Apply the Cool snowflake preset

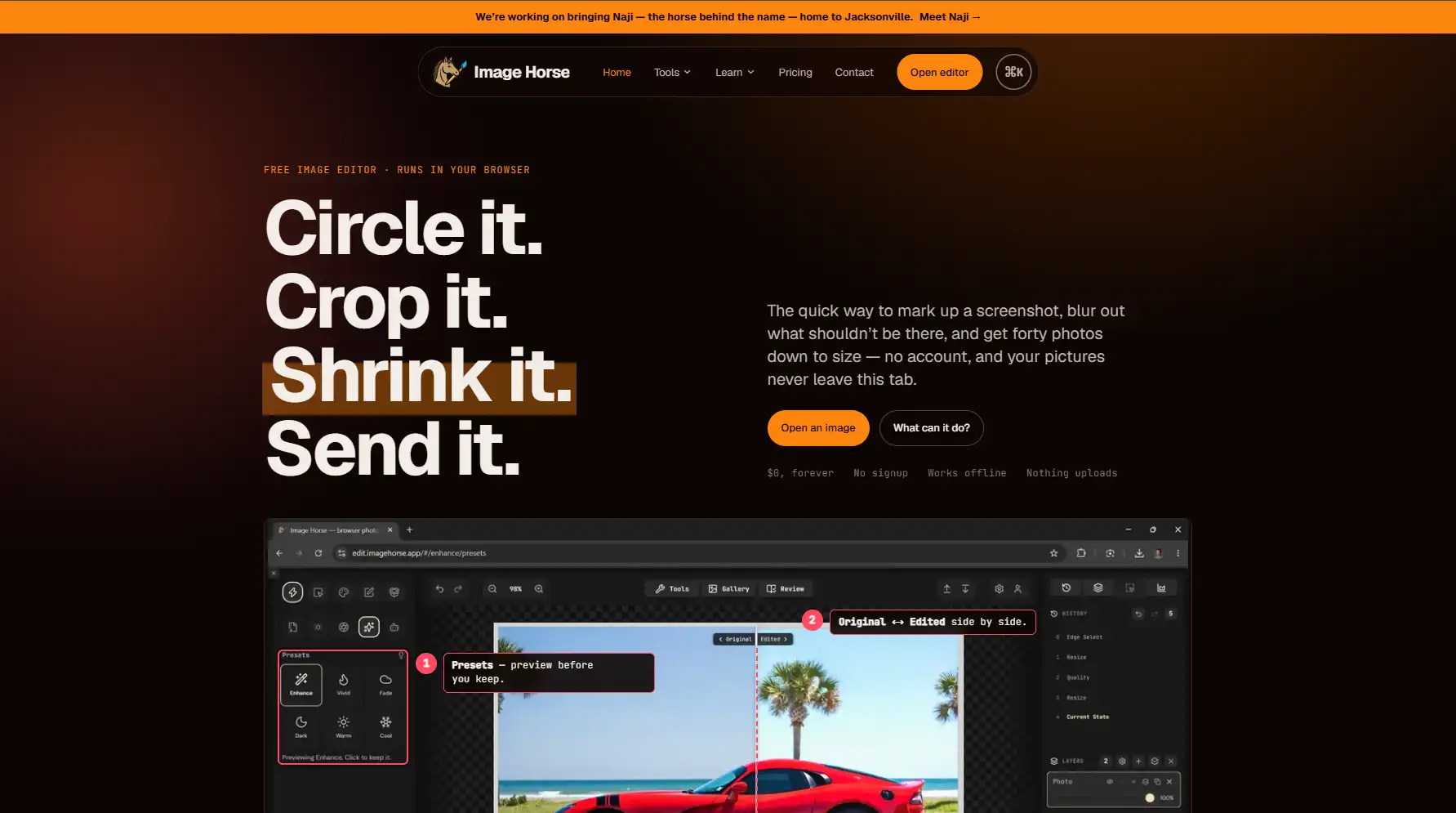[385, 726]
